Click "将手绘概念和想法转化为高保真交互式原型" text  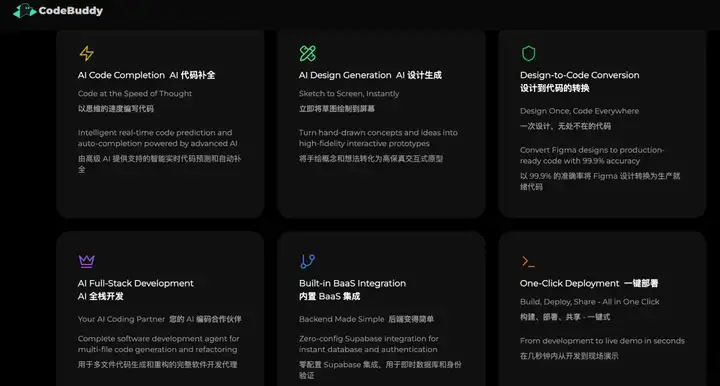click(x=371, y=158)
